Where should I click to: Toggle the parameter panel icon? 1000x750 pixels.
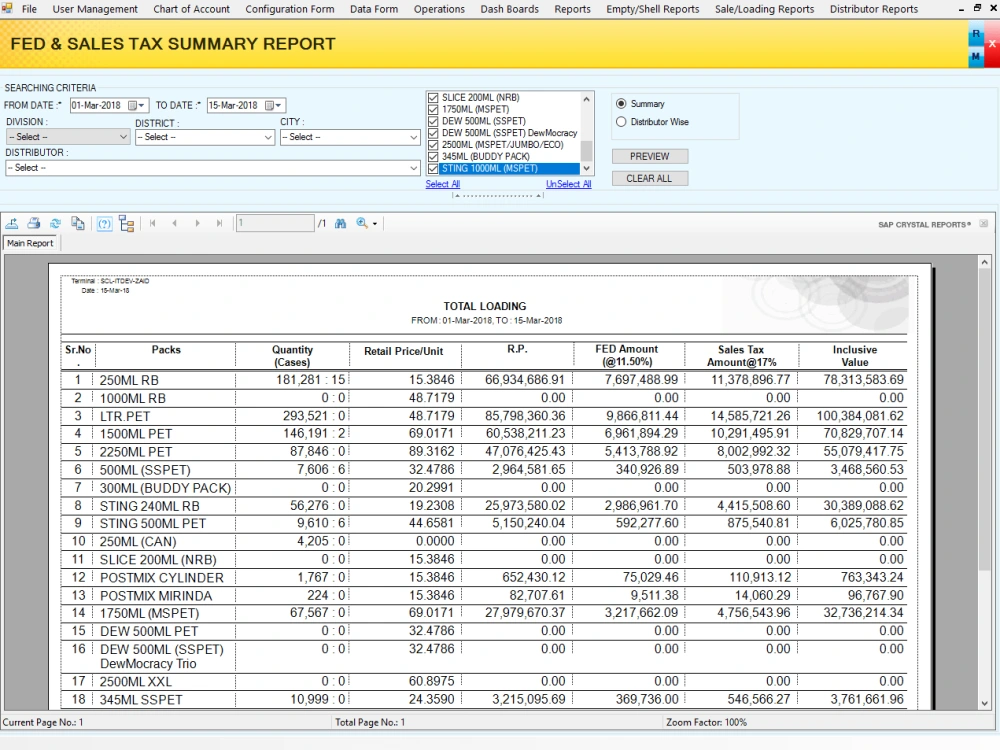[x=105, y=224]
